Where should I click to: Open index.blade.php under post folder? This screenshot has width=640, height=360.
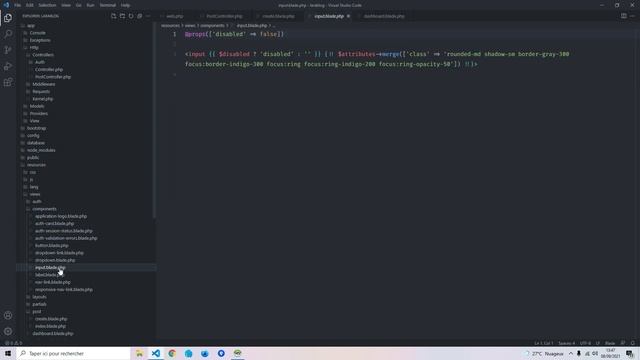click(50, 326)
